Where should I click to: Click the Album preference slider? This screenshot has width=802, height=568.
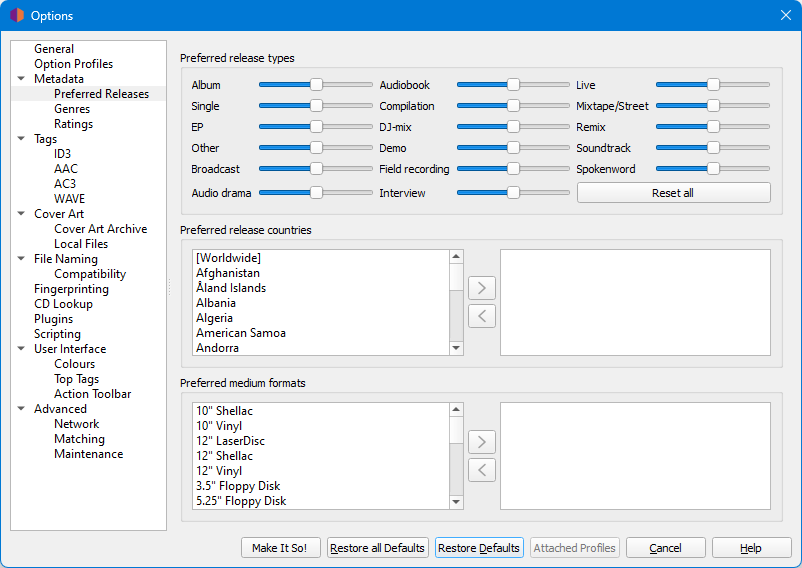pyautogui.click(x=316, y=85)
